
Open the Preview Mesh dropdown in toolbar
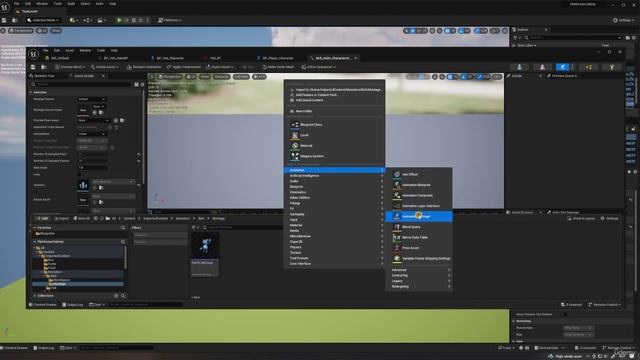pos(70,67)
